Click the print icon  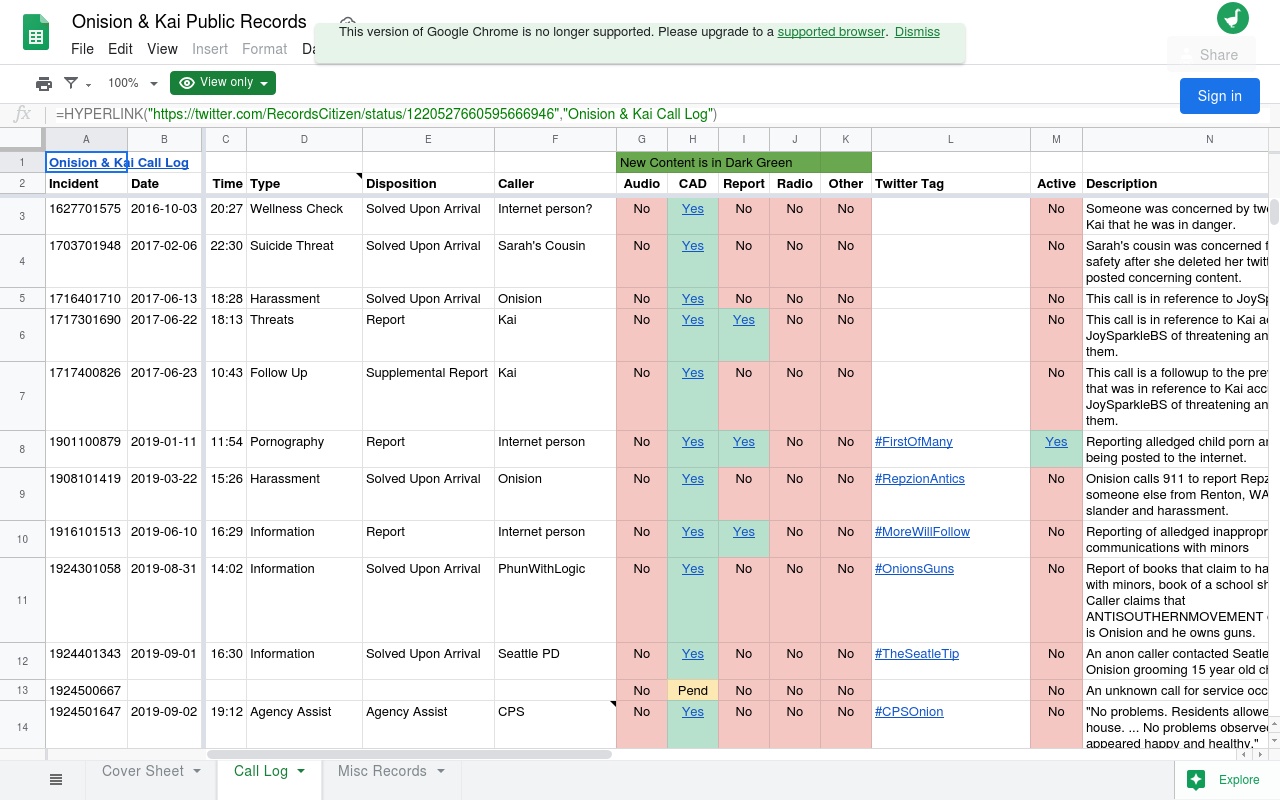coord(44,83)
